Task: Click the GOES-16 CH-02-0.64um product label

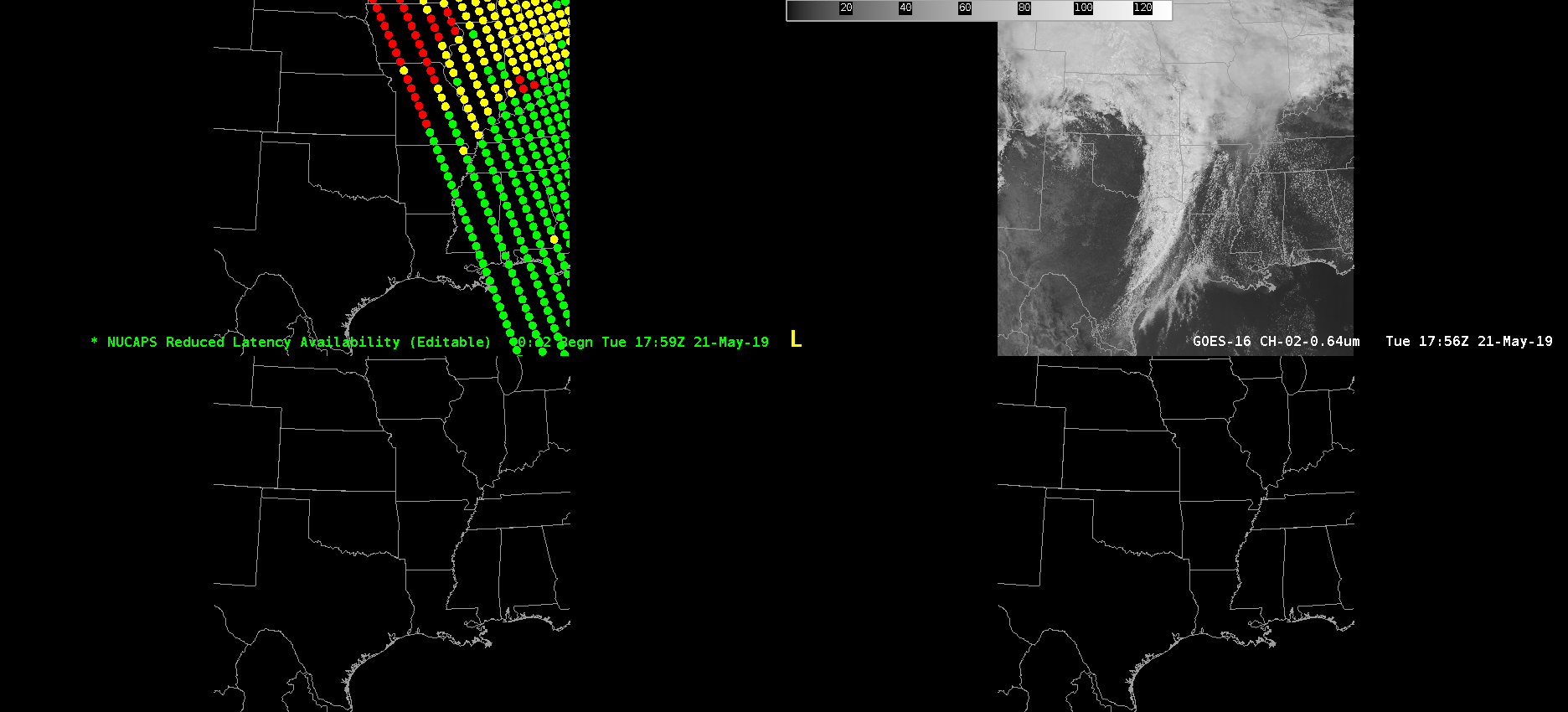Action: coord(1276,342)
